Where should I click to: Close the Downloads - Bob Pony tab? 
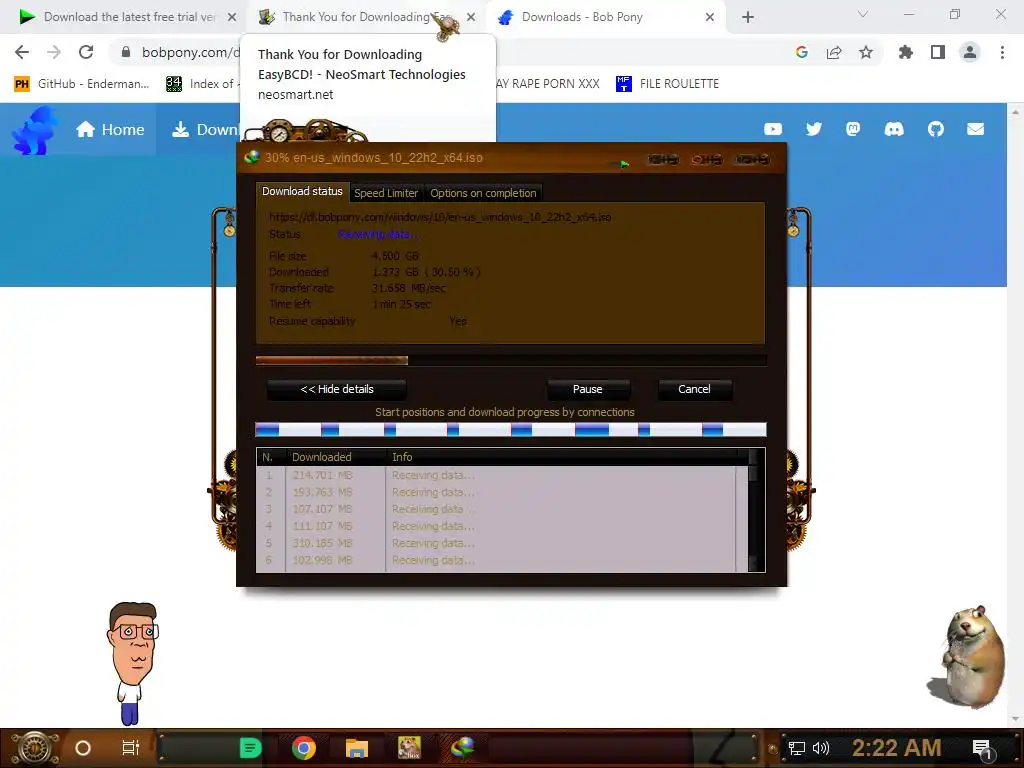[x=710, y=17]
